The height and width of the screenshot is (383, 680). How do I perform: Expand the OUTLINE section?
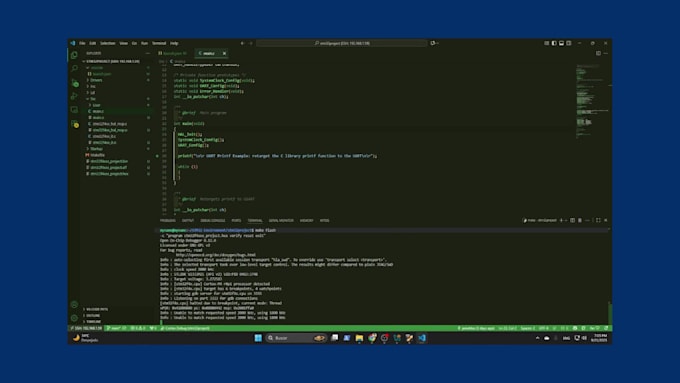[x=93, y=315]
